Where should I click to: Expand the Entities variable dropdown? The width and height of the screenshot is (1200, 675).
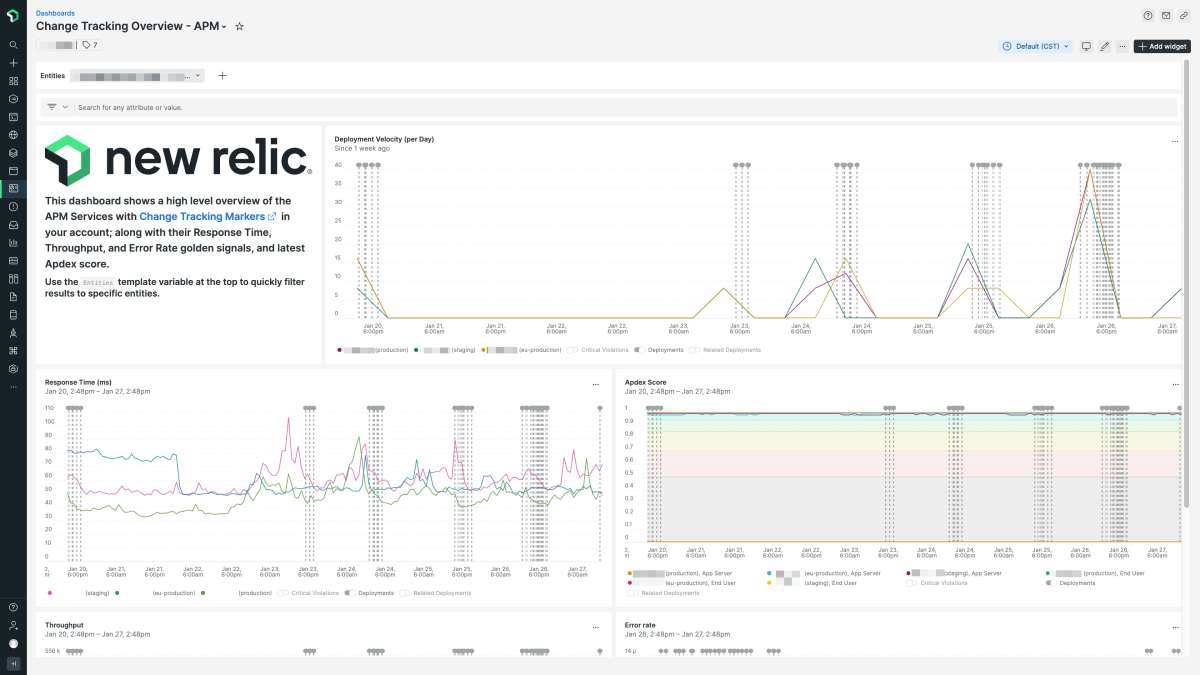(198, 75)
